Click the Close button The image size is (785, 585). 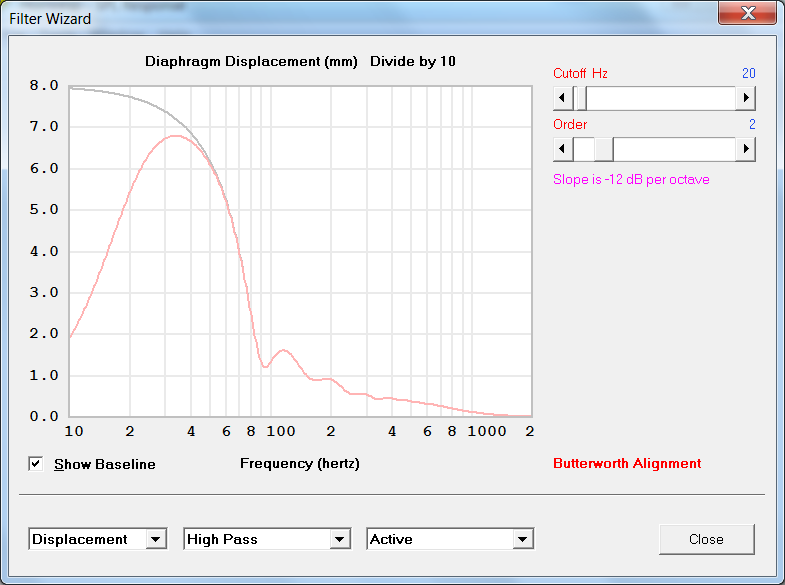(x=706, y=539)
